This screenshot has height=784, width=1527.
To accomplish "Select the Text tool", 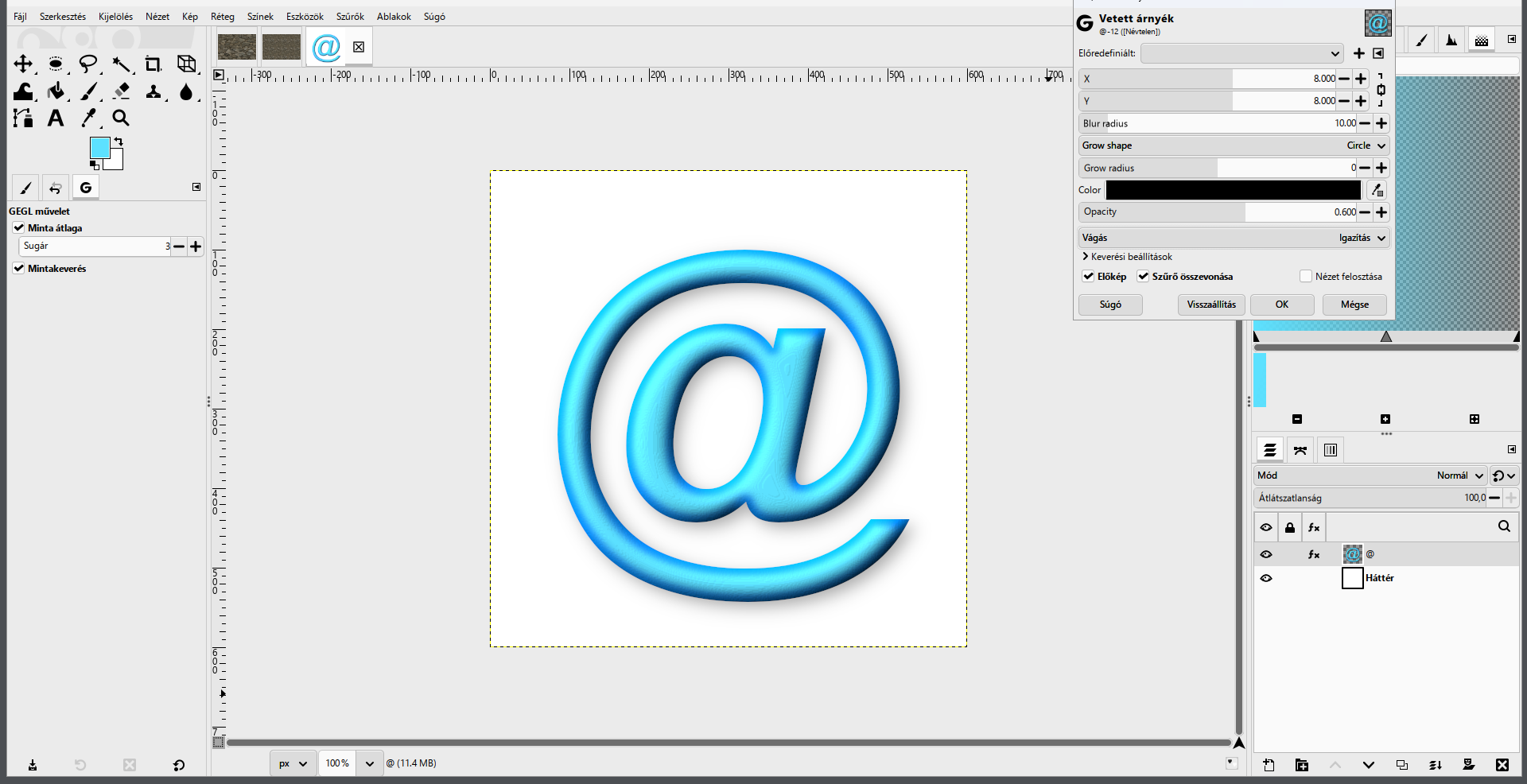I will (x=56, y=118).
